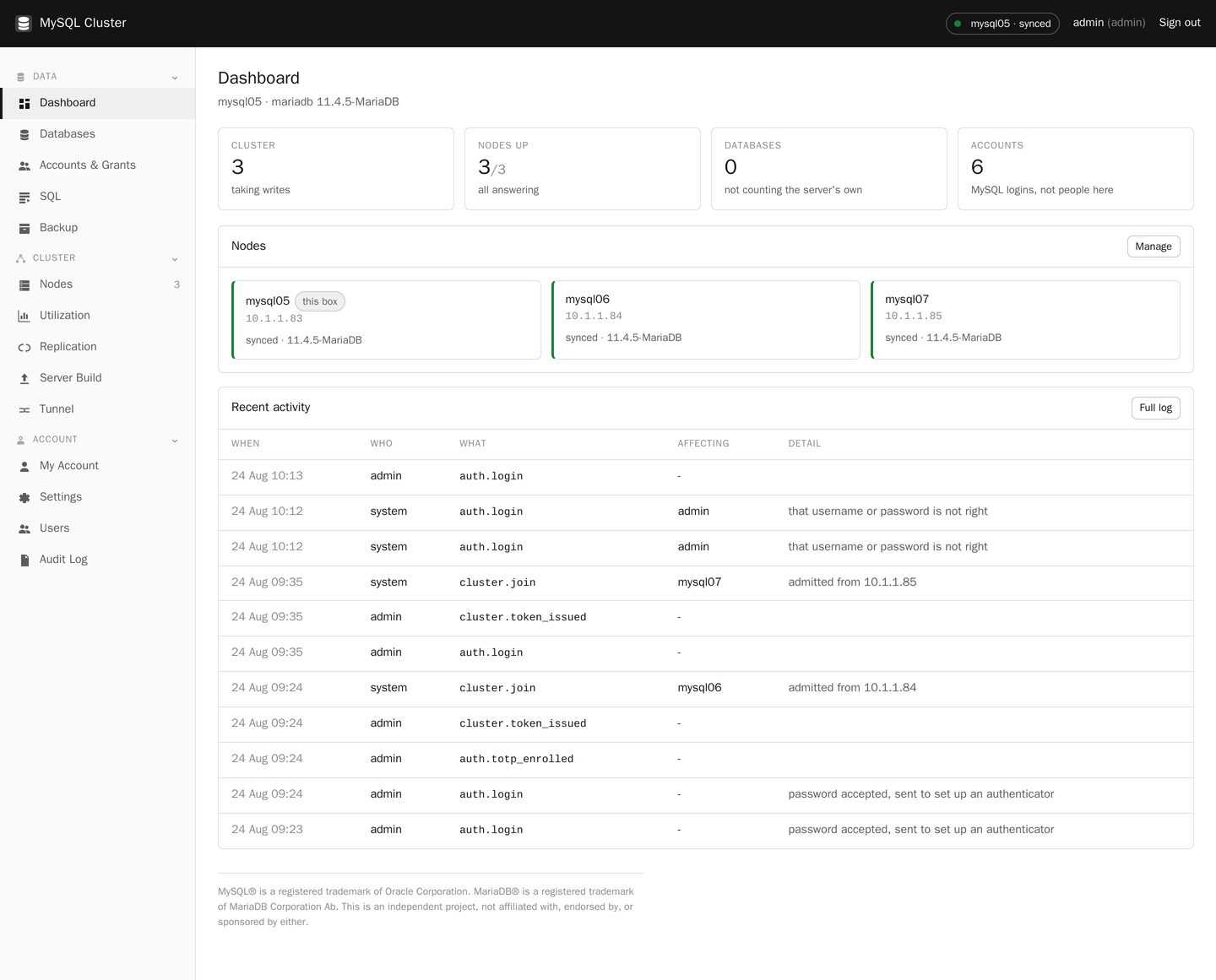Select the mysql07 node card
Image resolution: width=1216 pixels, height=980 pixels.
coord(1025,320)
